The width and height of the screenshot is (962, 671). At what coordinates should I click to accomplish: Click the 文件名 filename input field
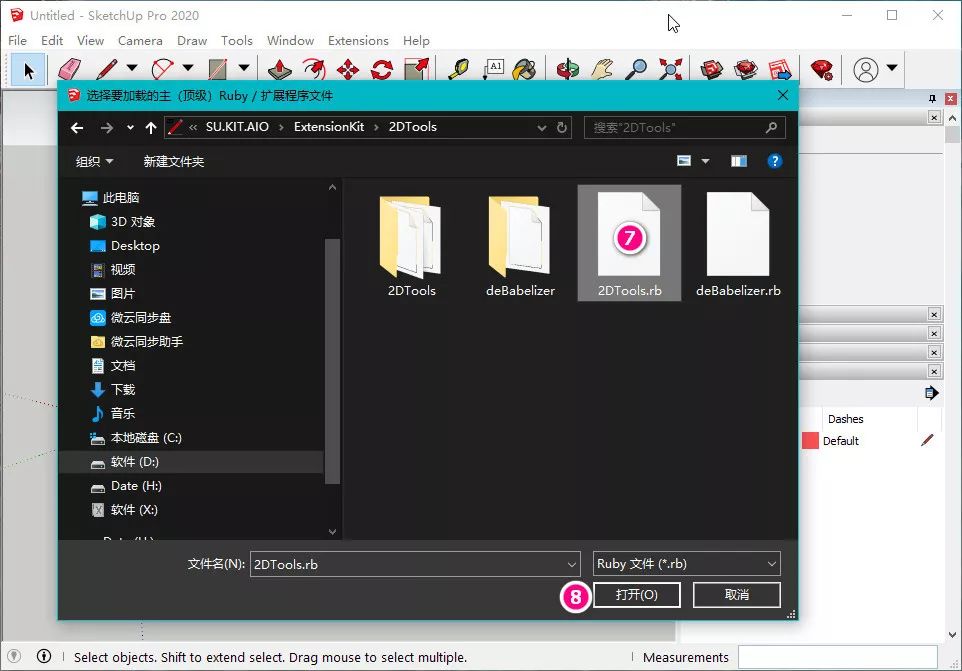click(414, 564)
